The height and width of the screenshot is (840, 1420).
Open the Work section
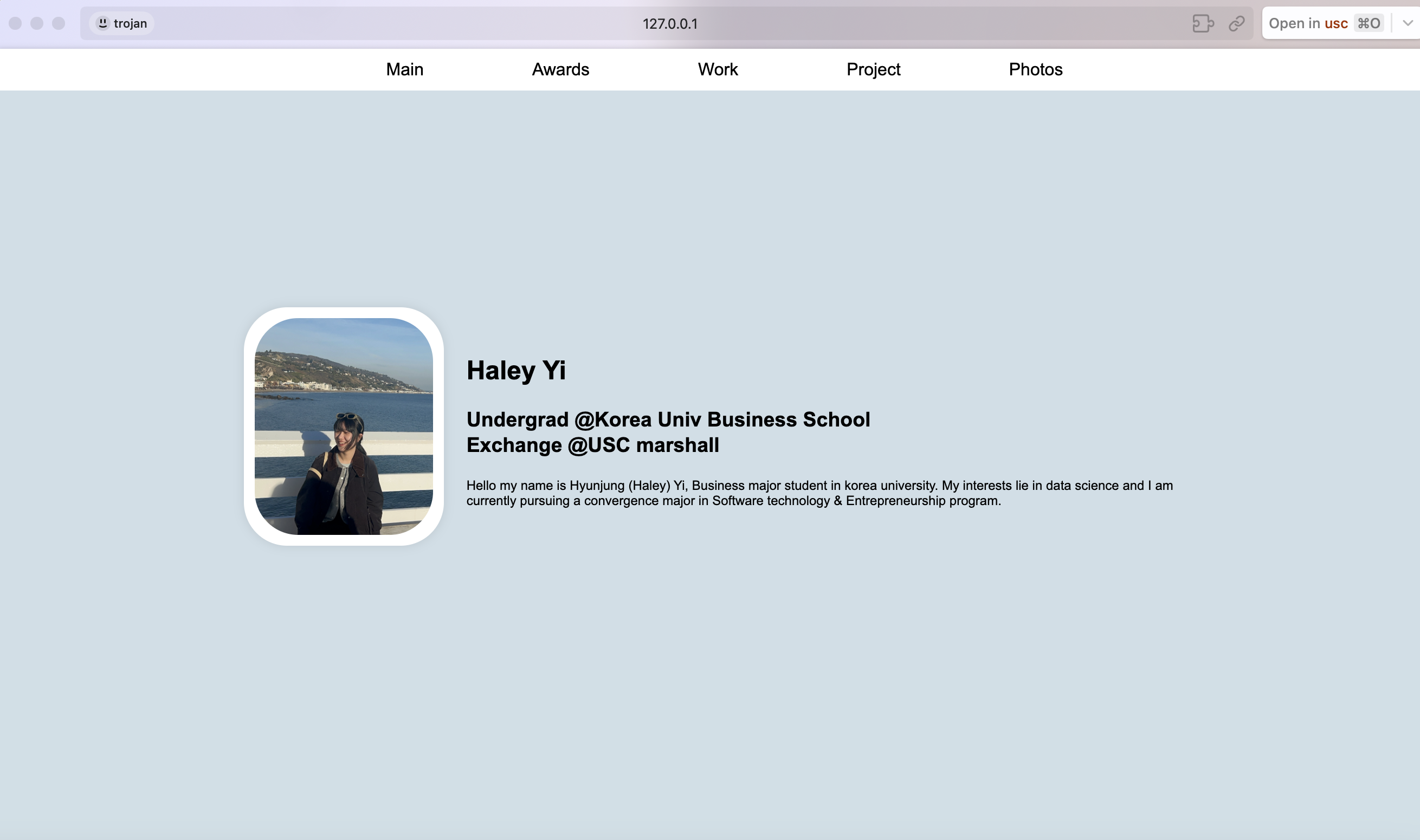pos(718,69)
